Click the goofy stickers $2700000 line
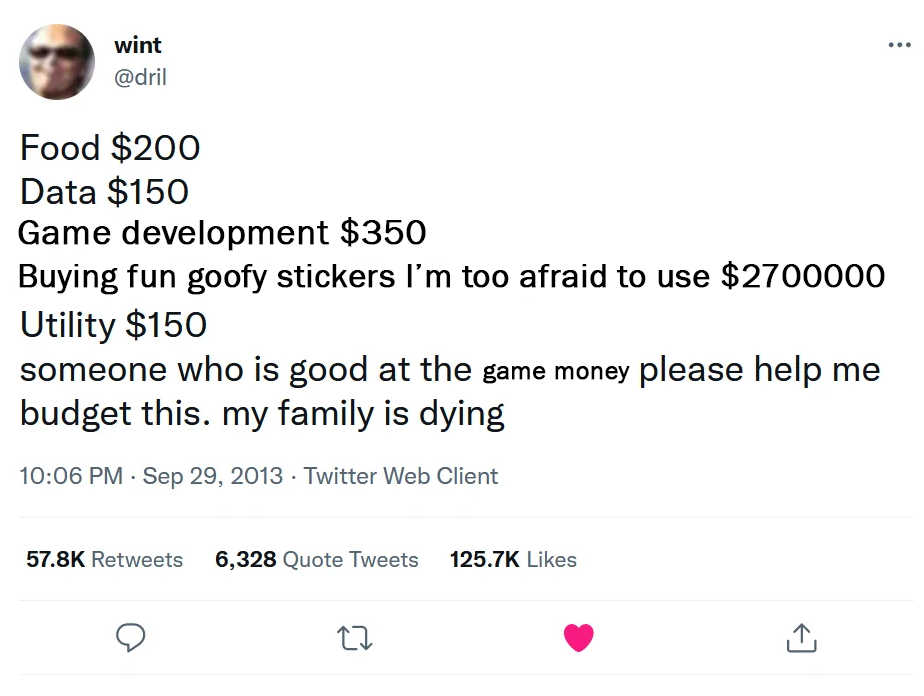Image resolution: width=924 pixels, height=696 pixels. click(451, 276)
